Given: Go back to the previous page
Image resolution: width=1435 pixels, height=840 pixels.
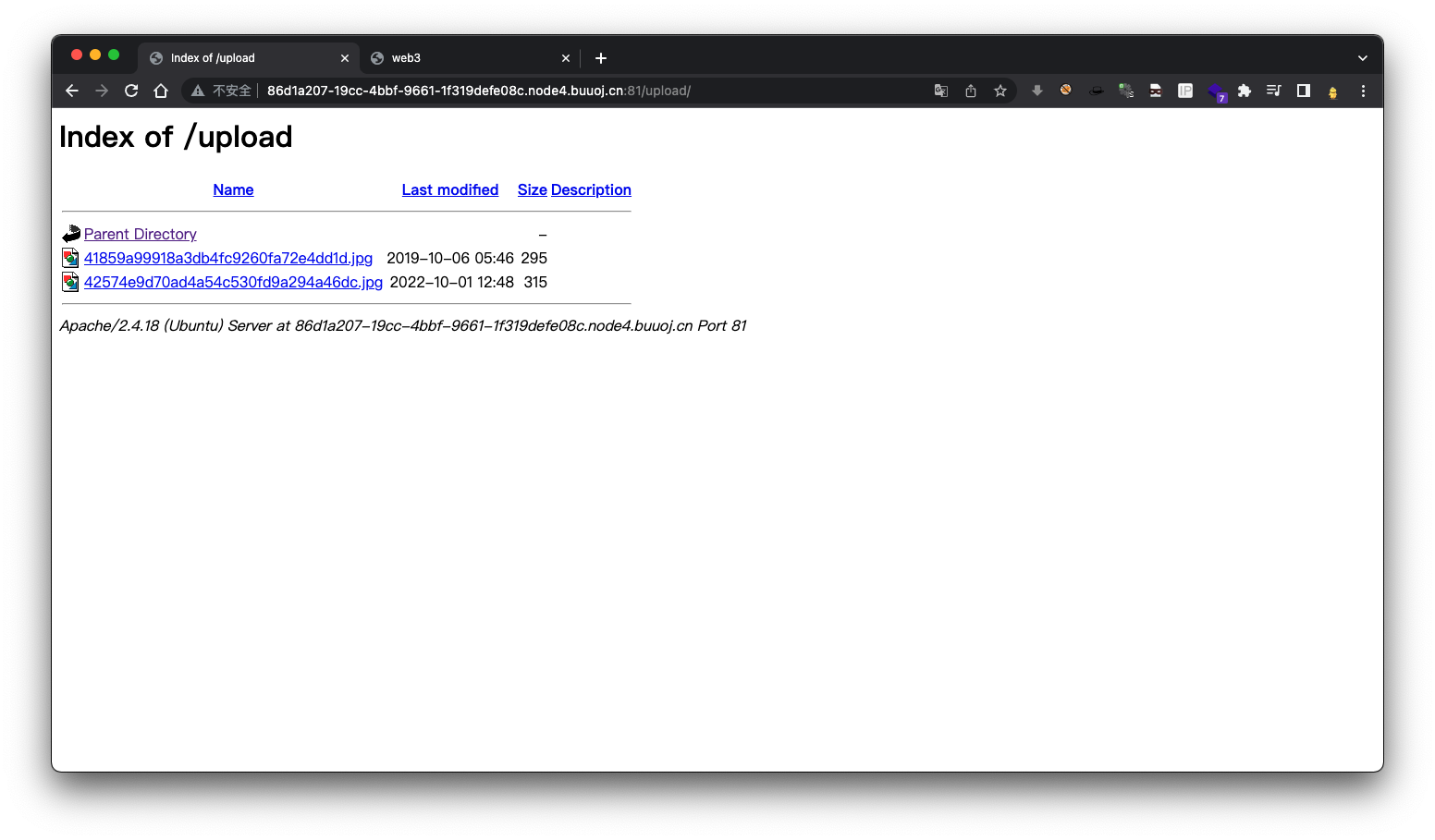Looking at the screenshot, I should tap(72, 91).
